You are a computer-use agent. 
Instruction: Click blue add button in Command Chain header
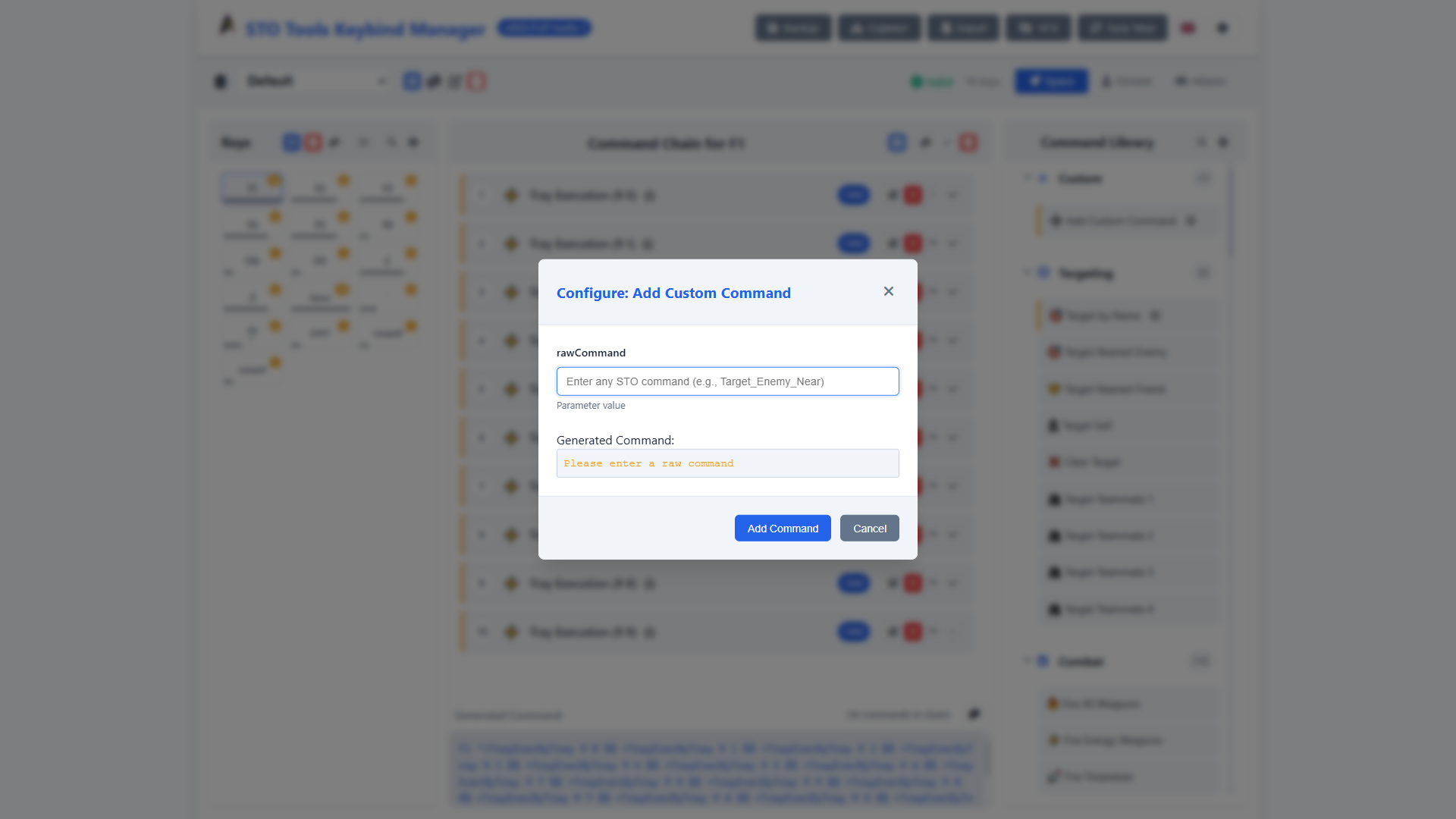tap(896, 143)
